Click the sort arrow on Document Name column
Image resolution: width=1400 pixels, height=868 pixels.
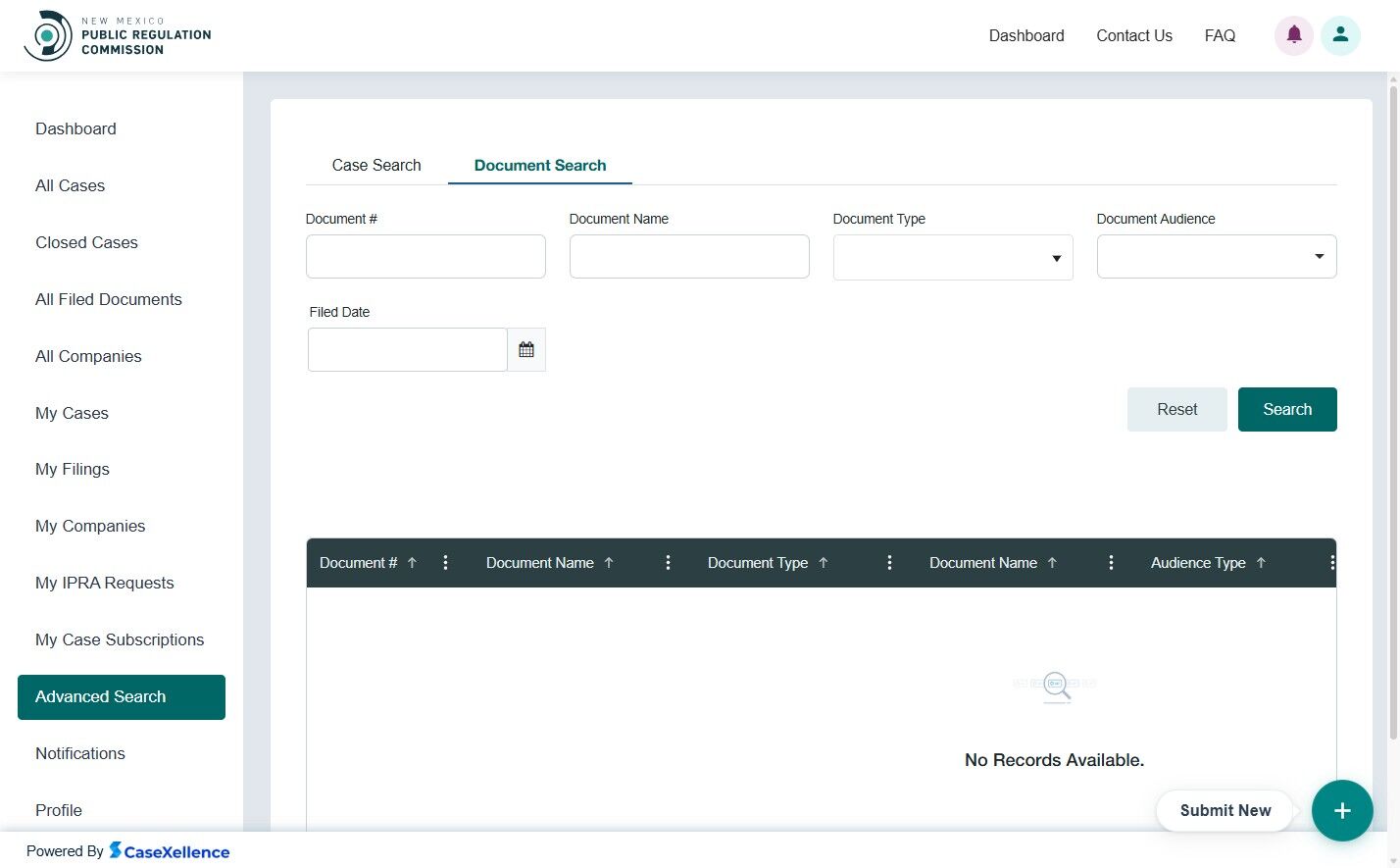pyautogui.click(x=609, y=562)
